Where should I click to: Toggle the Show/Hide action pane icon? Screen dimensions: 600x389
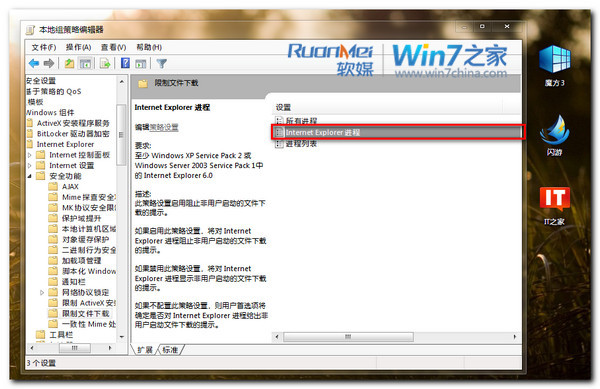tap(141, 63)
